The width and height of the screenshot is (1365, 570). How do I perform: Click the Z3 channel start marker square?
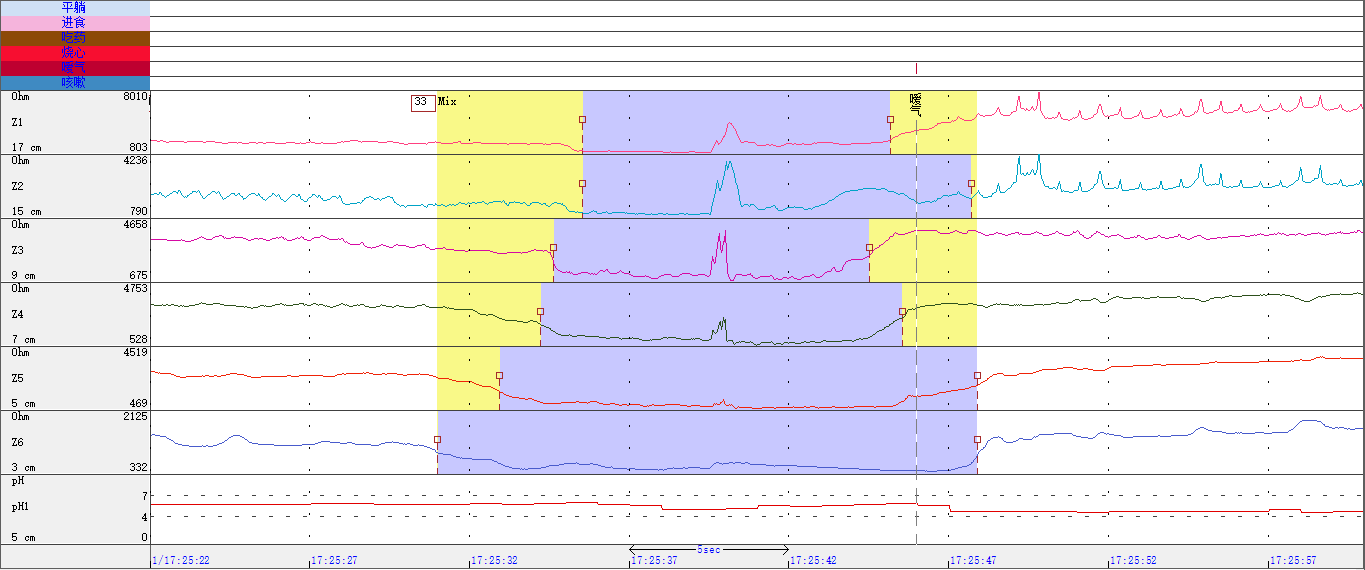click(554, 247)
